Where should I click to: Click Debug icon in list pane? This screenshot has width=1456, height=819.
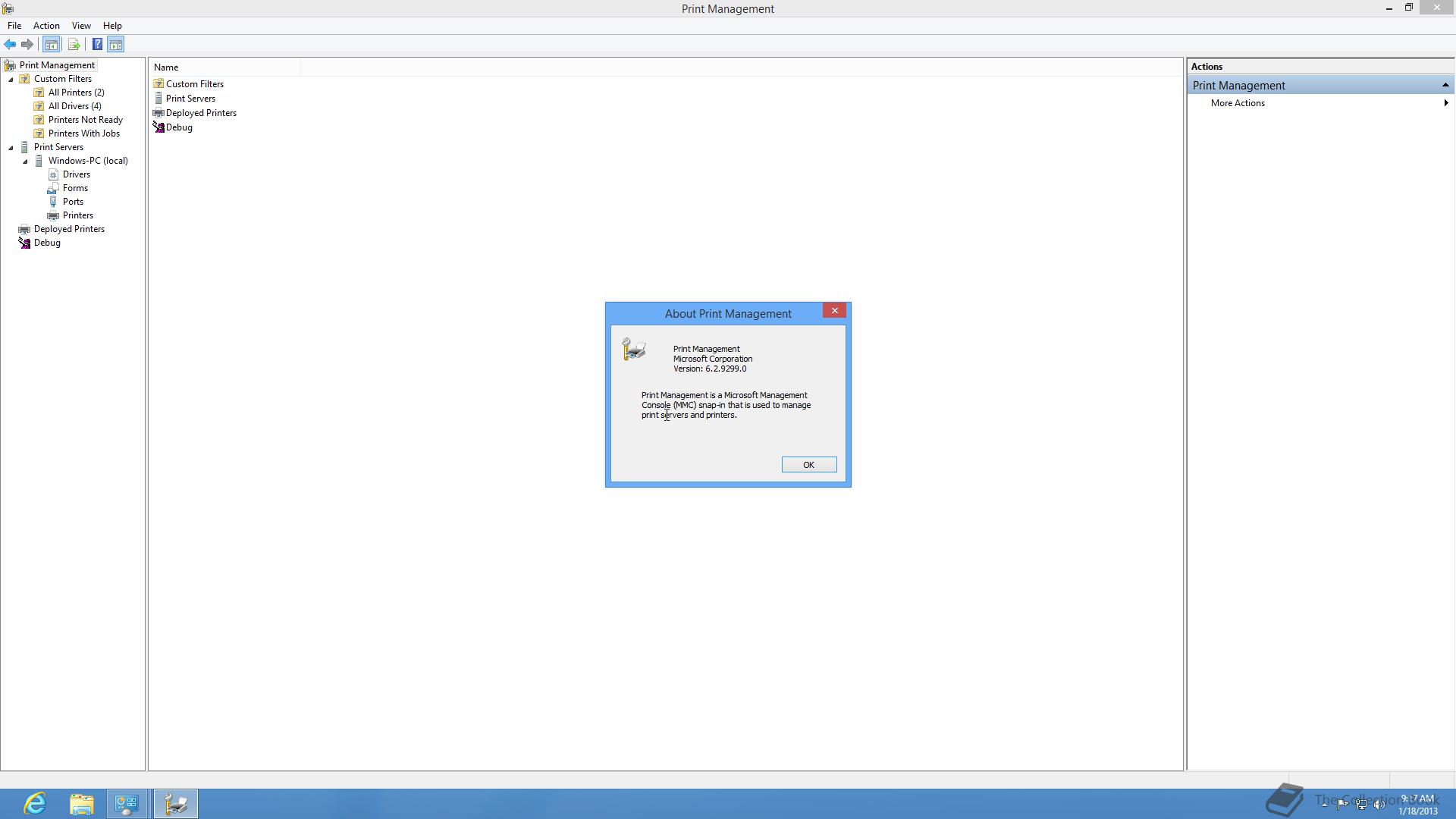point(158,127)
